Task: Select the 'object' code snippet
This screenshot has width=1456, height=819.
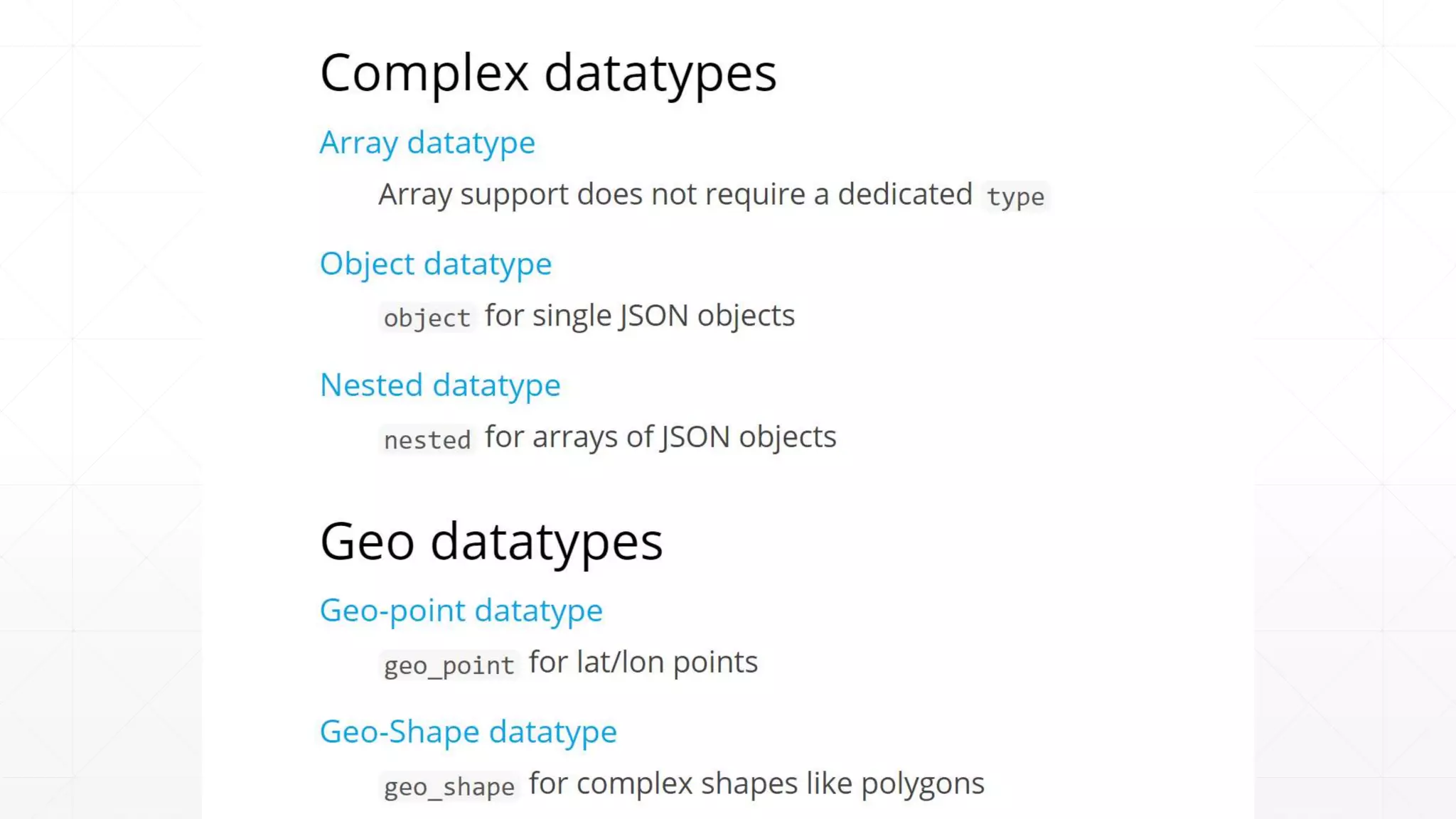Action: 427,318
